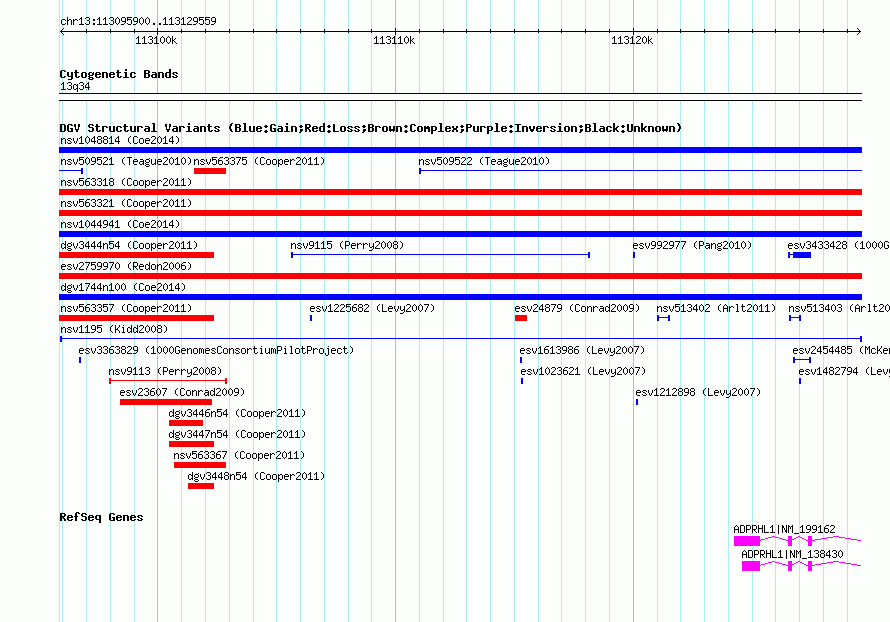Select the esv24879 Conrad2009 red variant
Image resolution: width=890 pixels, height=622 pixels.
521,318
